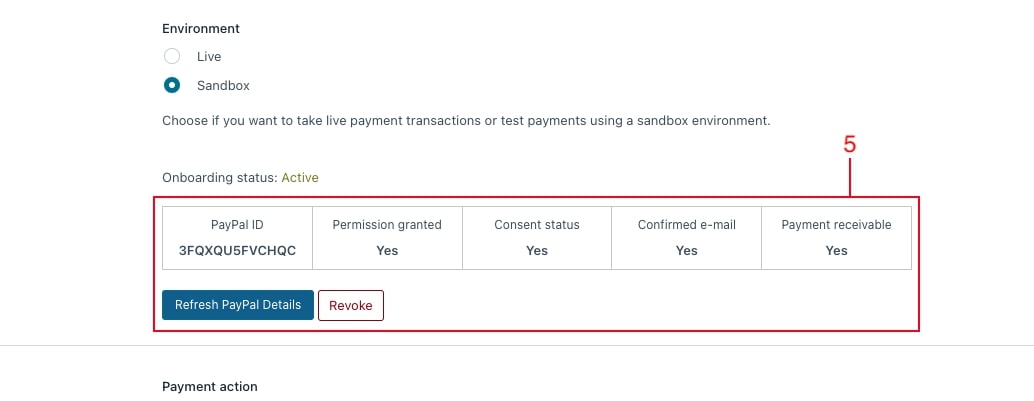Click the Yes value under Consent status
Screen dimensions: 1034x401
pos(537,251)
